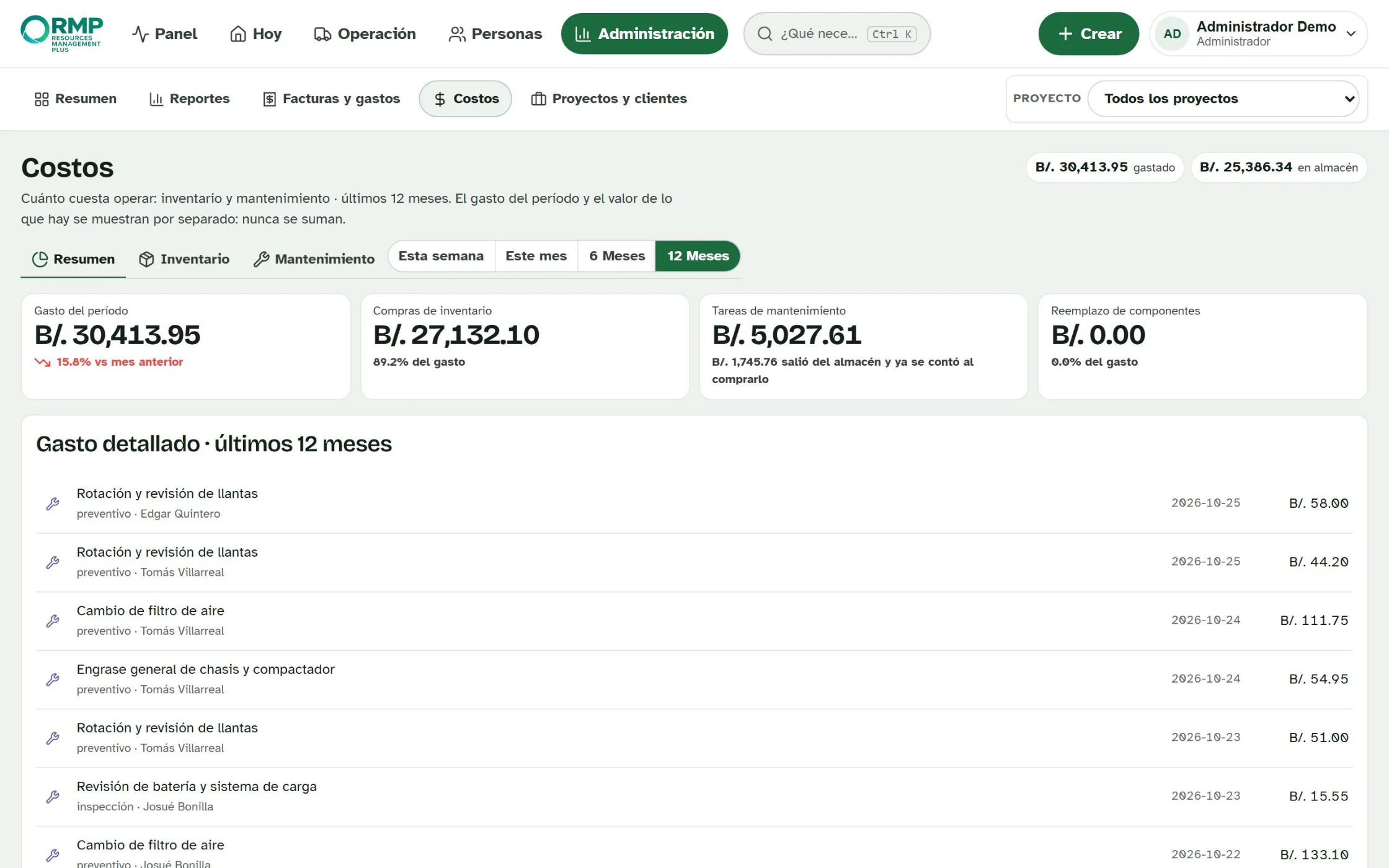Click the Compras de inventario card

click(x=525, y=347)
